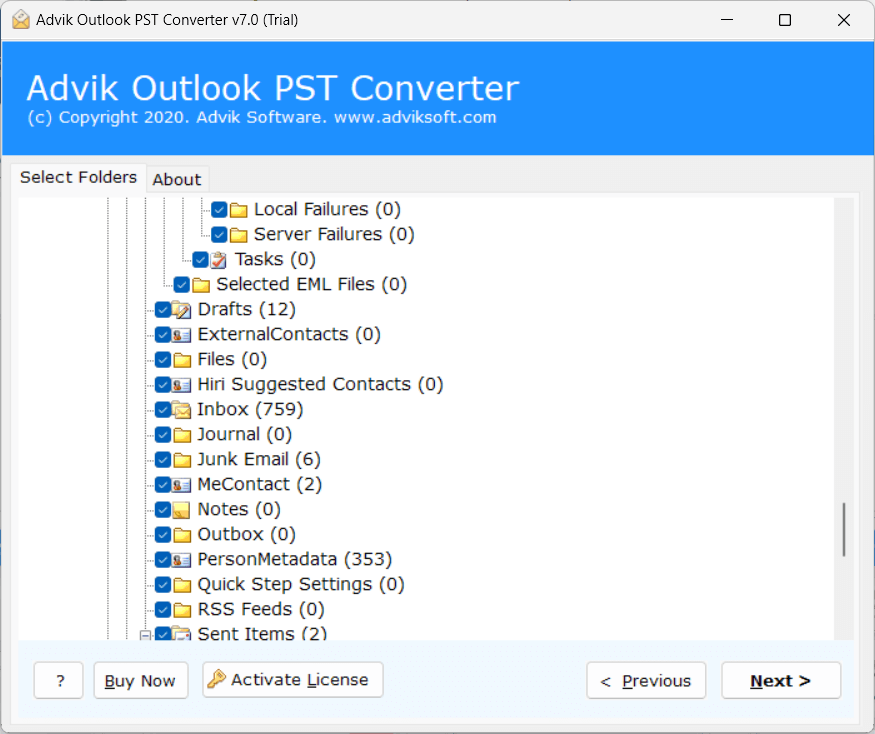Uncheck the Sent Items checkbox
This screenshot has height=734, width=875.
pos(163,634)
